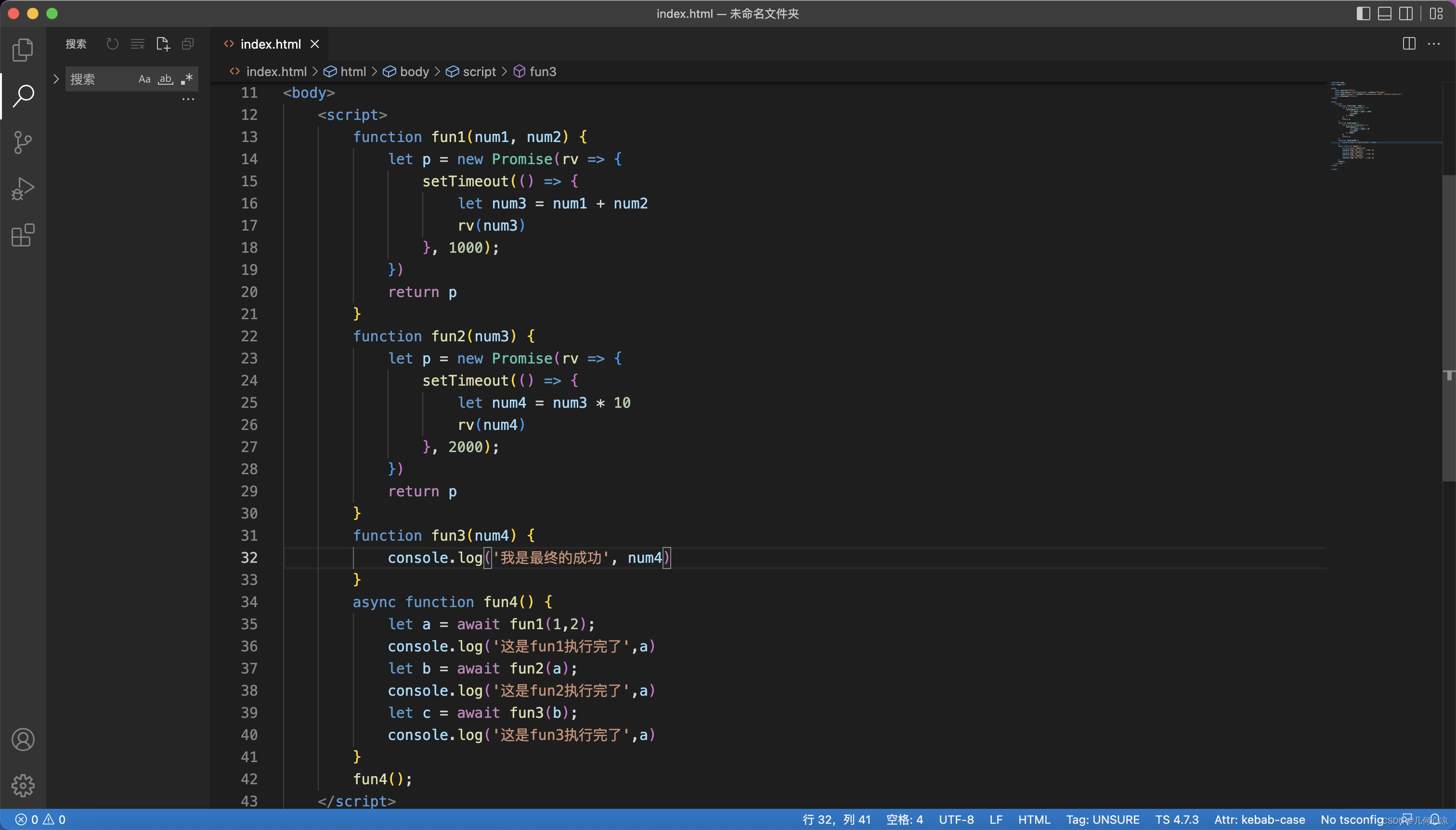
Task: Switch to the index.html editor tab
Action: (270, 44)
